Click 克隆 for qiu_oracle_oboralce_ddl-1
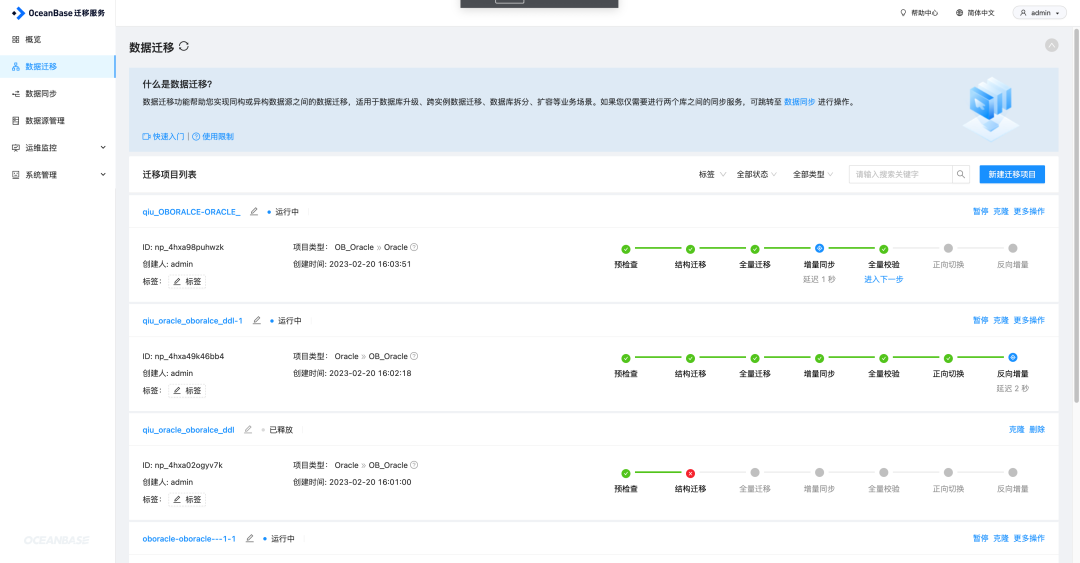 point(1001,320)
